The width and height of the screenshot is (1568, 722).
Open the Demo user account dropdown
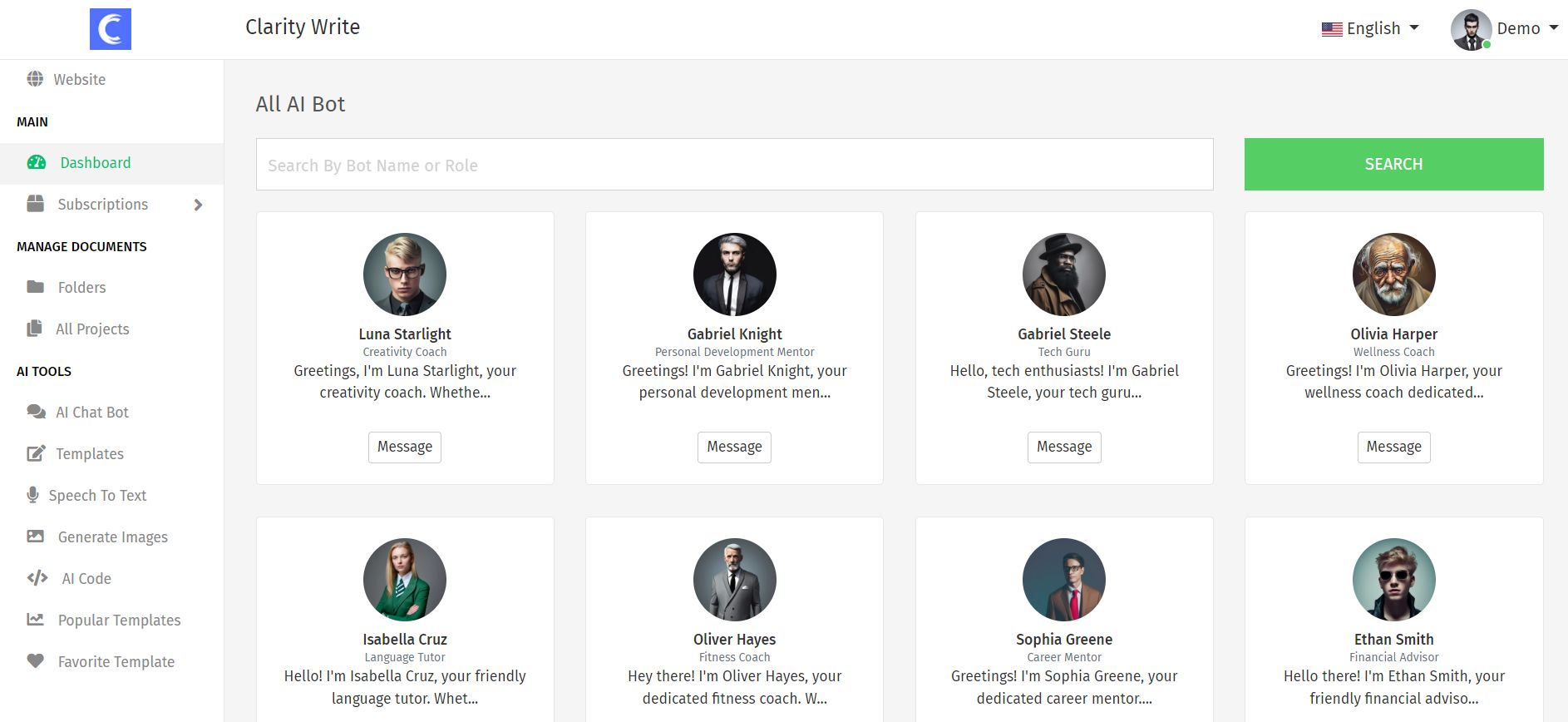pos(1505,28)
